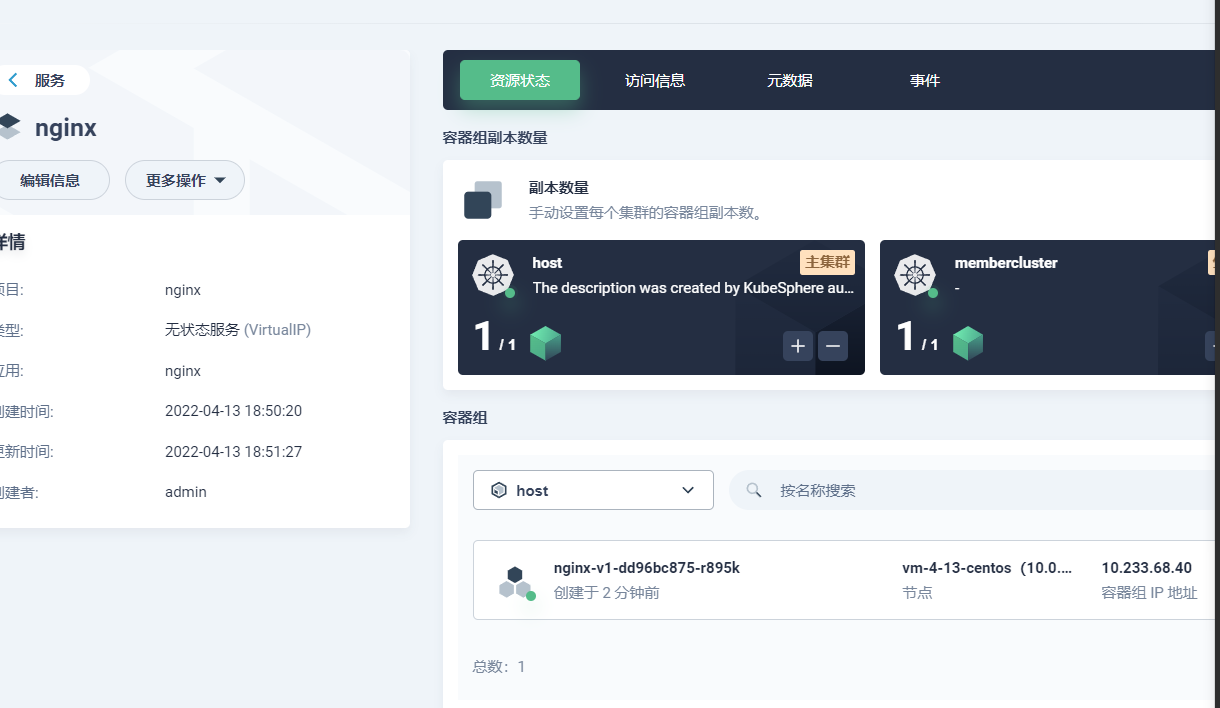The image size is (1220, 708).
Task: Click the 容器组 IP 地址 label
Action: pos(1149,592)
